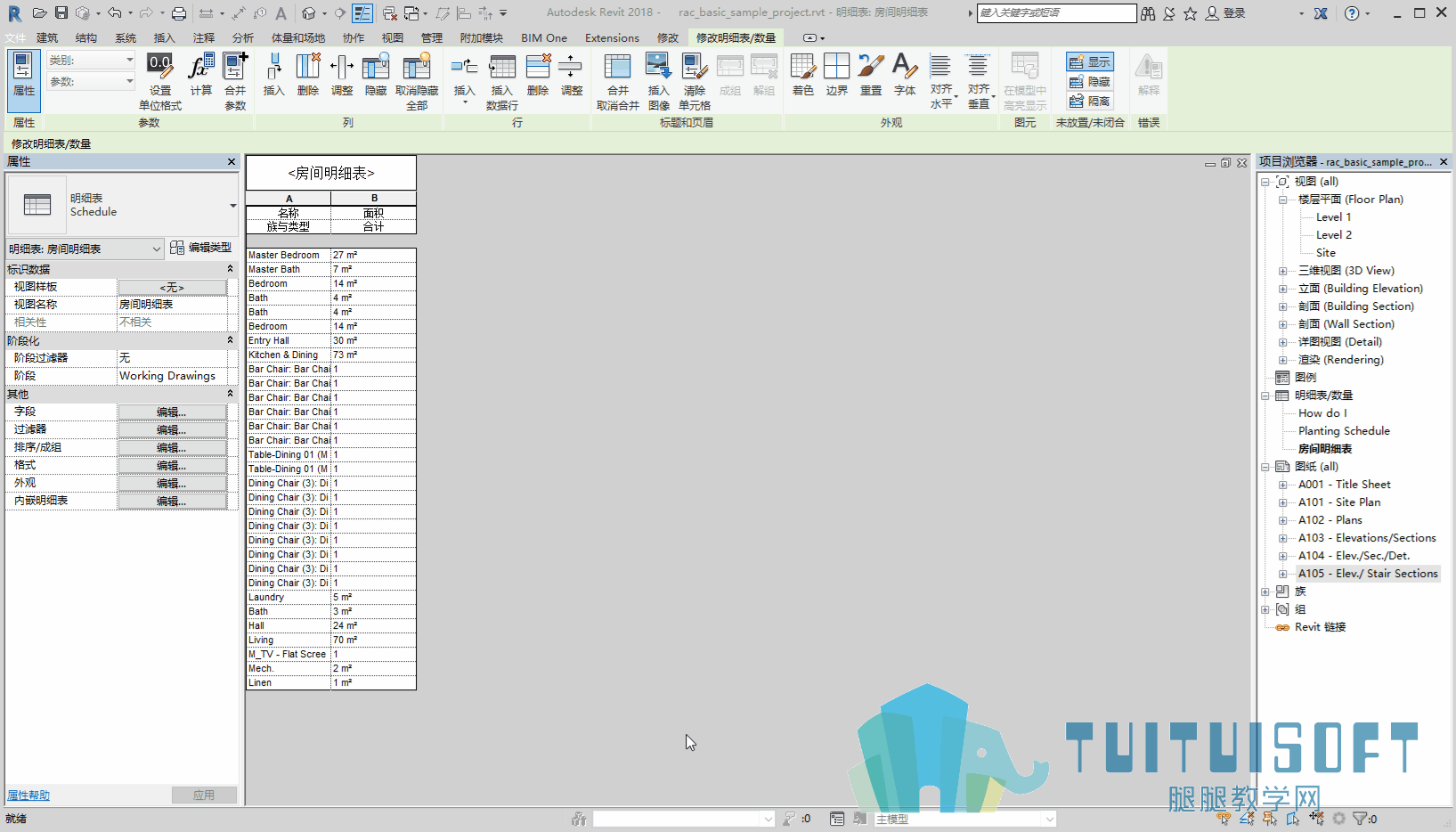Screen dimensions: 1456x832
Task: Toggle 隔离 (isolate) for unplaced rooms
Action: [x=1090, y=102]
